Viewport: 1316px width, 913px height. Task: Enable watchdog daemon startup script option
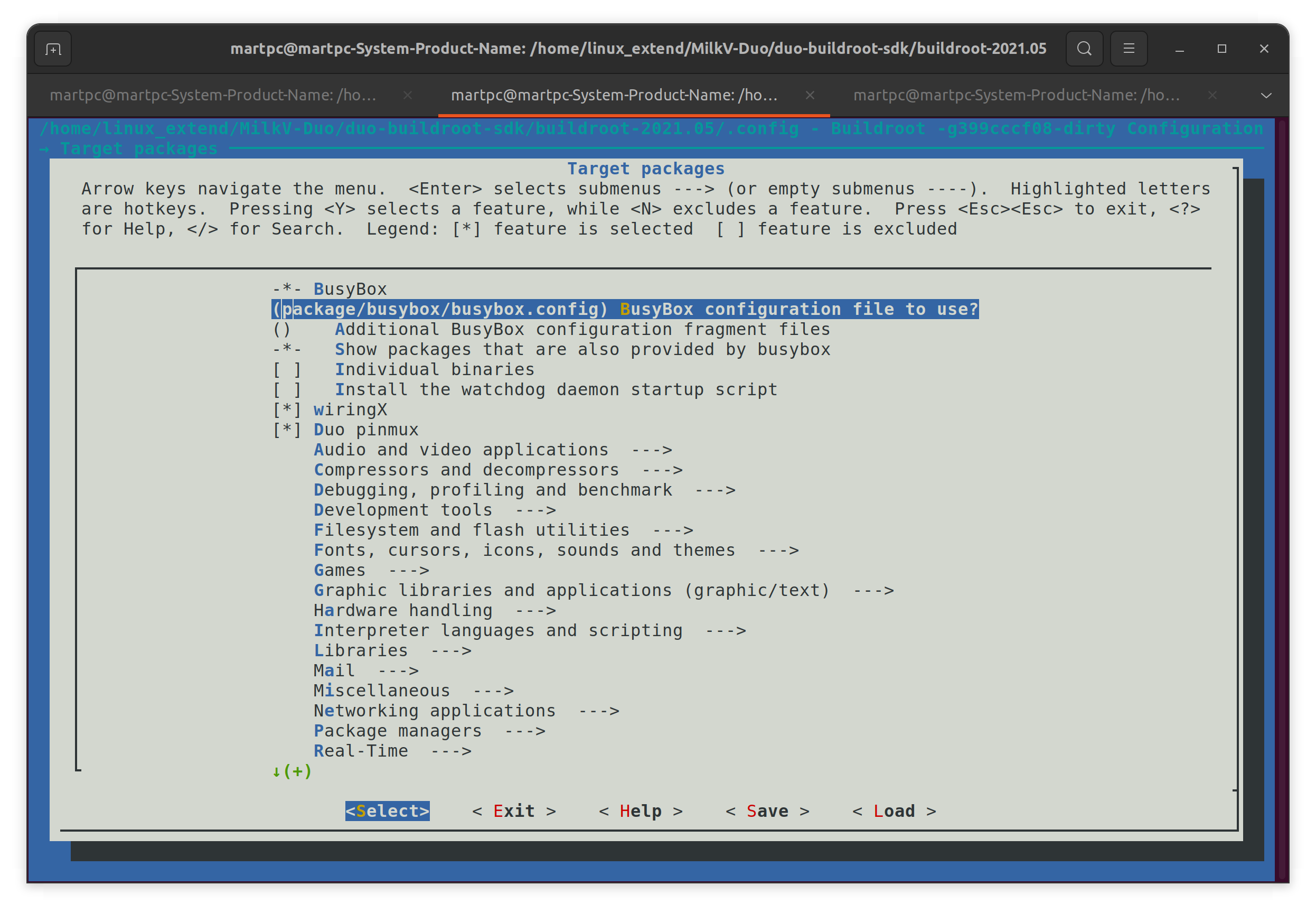(287, 389)
